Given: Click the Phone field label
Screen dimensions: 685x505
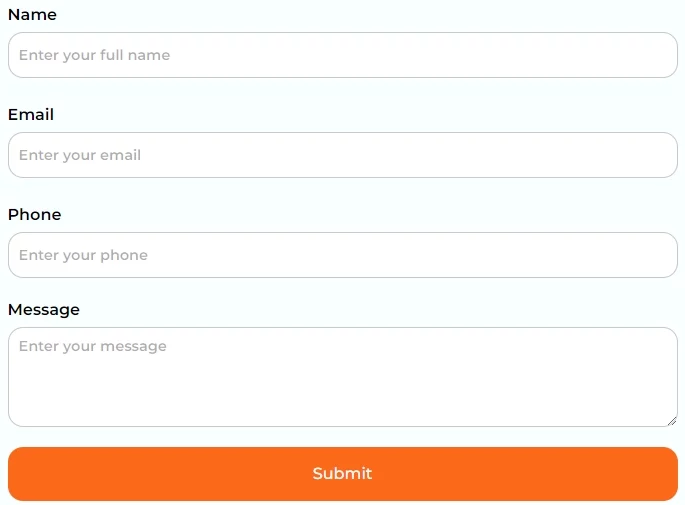Looking at the screenshot, I should tap(35, 215).
